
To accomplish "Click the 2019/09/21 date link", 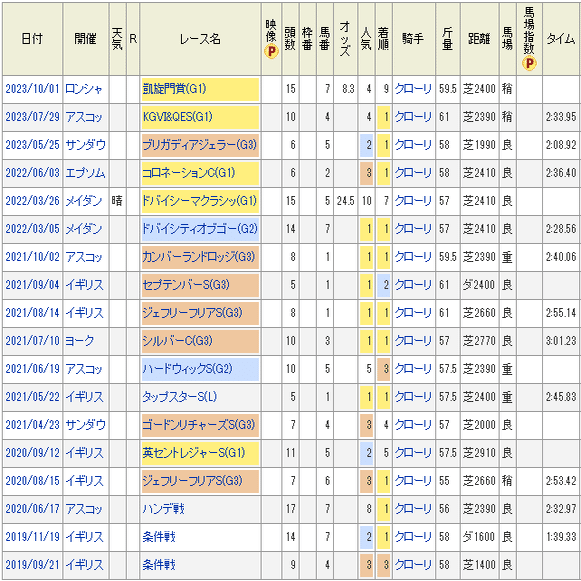I will coord(32,565).
